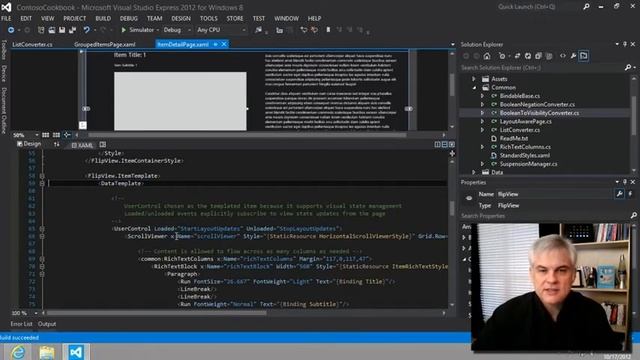Open the FILE menu
Image resolution: width=640 pixels, height=360 pixels.
(x=6, y=18)
